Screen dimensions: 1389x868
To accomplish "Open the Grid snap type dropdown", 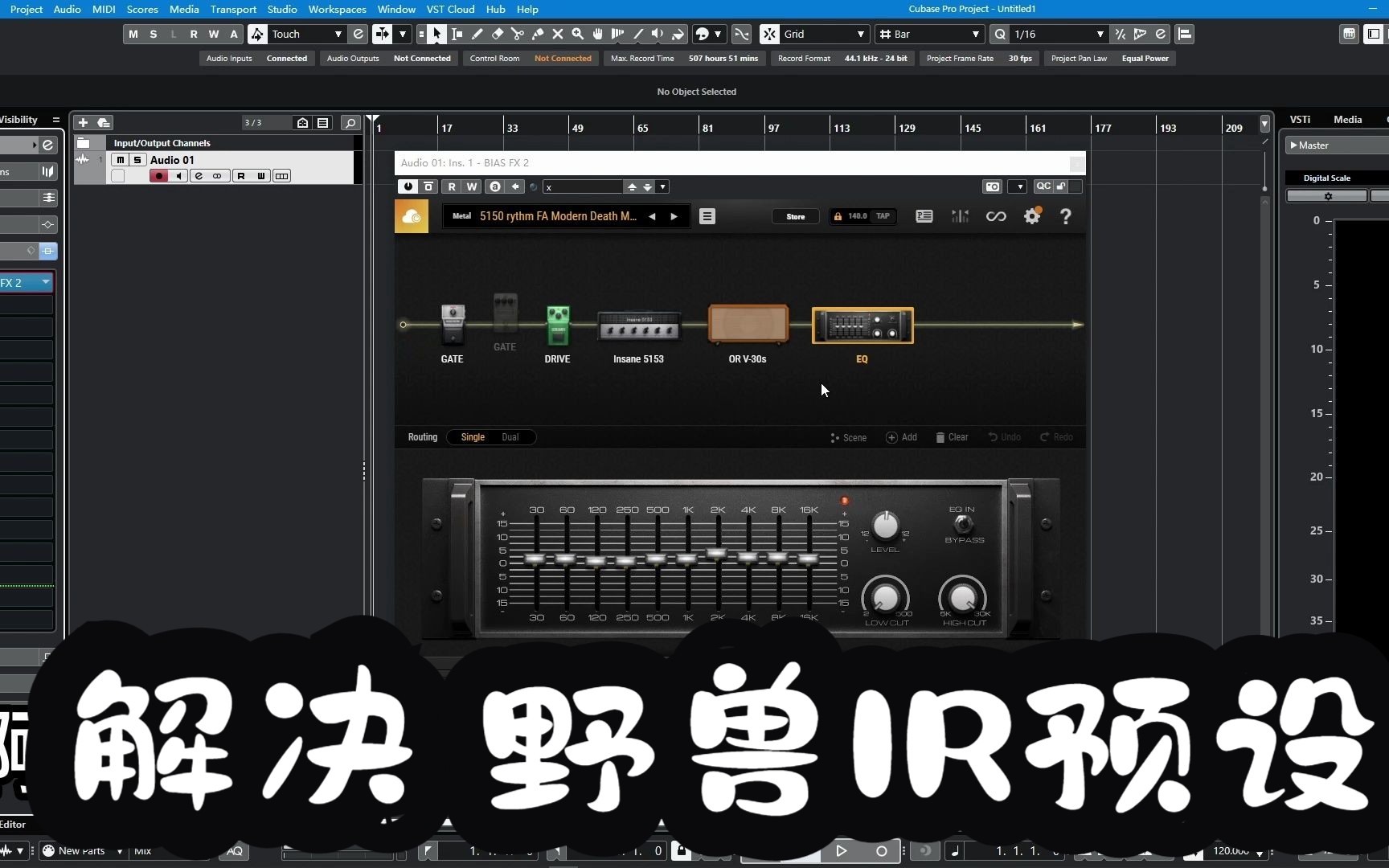I will click(x=859, y=34).
